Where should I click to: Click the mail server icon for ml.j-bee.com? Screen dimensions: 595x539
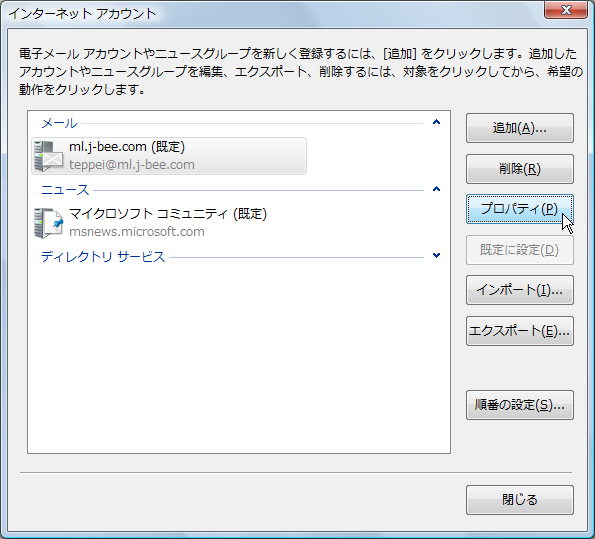[x=48, y=156]
